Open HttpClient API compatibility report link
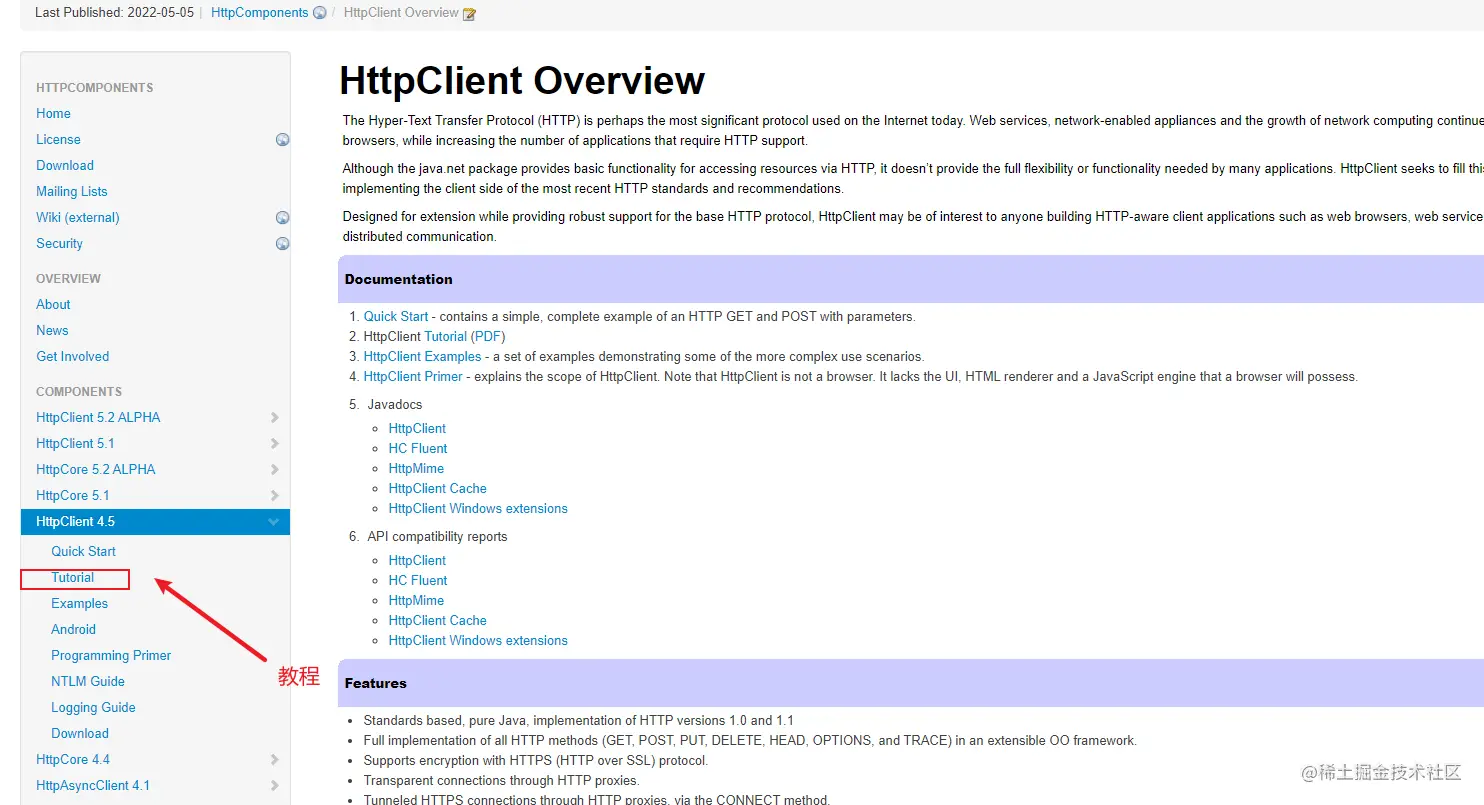The height and width of the screenshot is (805, 1484). click(417, 560)
